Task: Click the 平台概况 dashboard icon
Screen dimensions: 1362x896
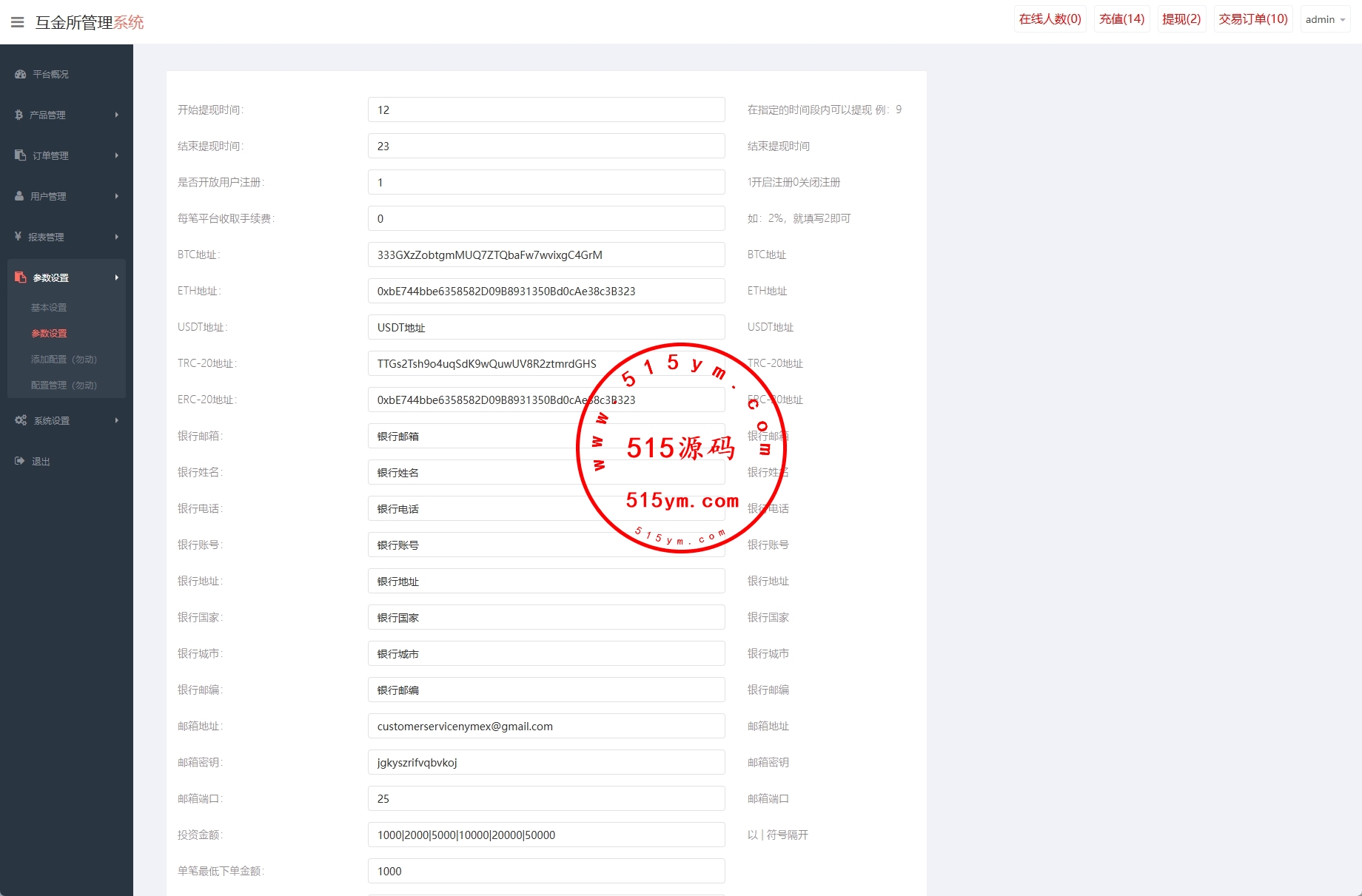Action: [21, 74]
